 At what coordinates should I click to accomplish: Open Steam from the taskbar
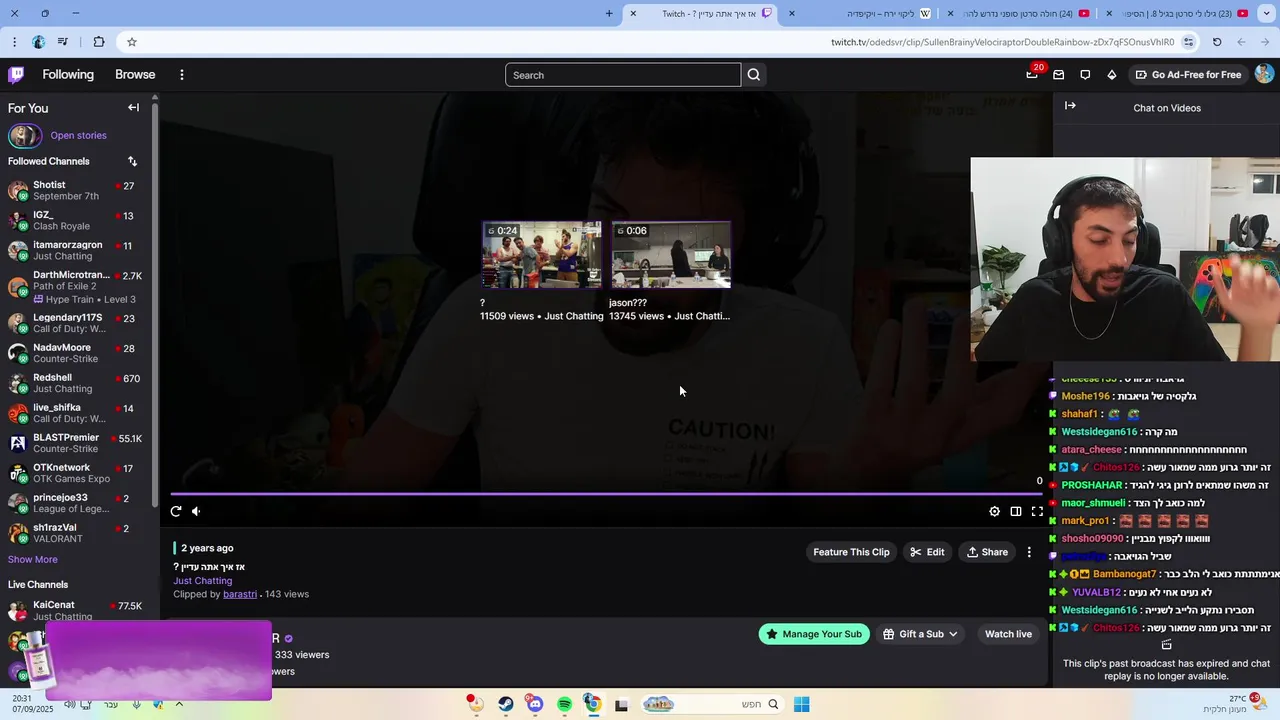click(506, 704)
